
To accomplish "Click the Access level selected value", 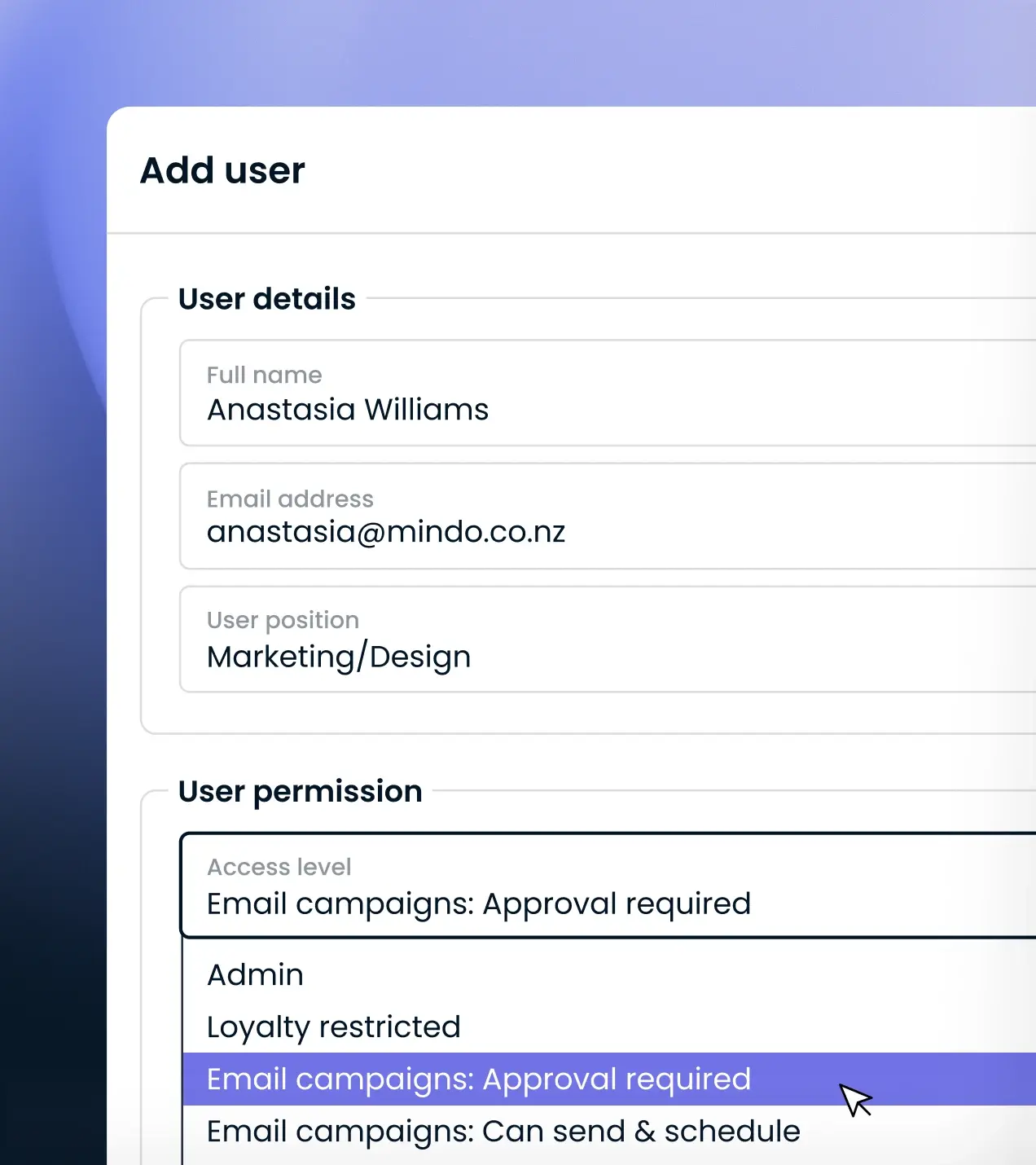I will pos(478,903).
